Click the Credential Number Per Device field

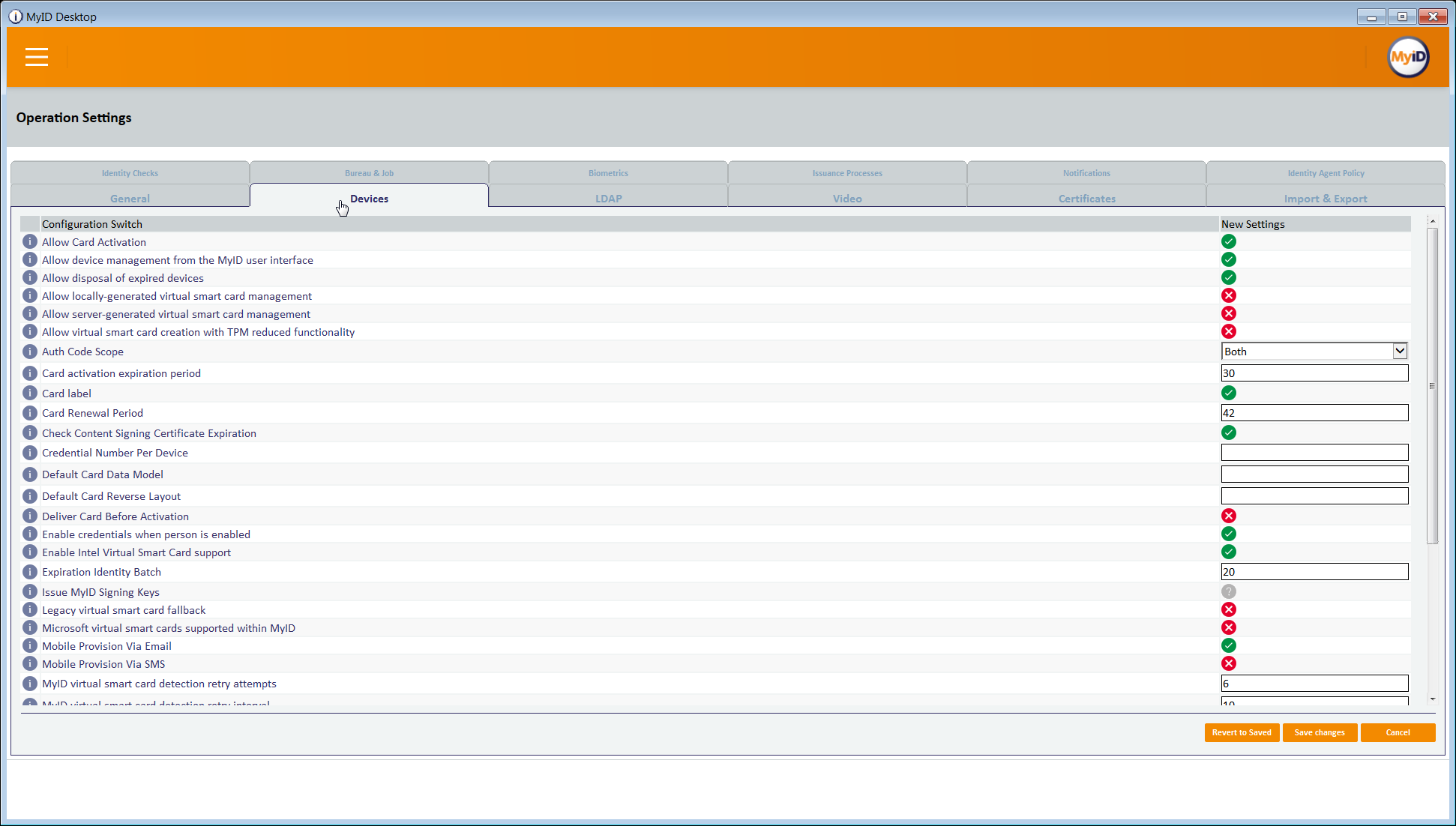pyautogui.click(x=1314, y=453)
